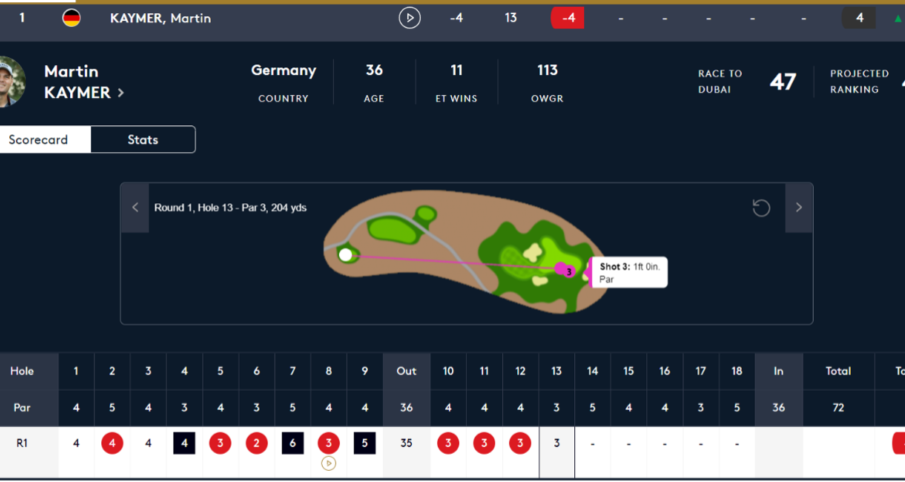The height and width of the screenshot is (482, 905).
Task: Click Martin Kaymer's profile photo
Action: click(x=10, y=80)
